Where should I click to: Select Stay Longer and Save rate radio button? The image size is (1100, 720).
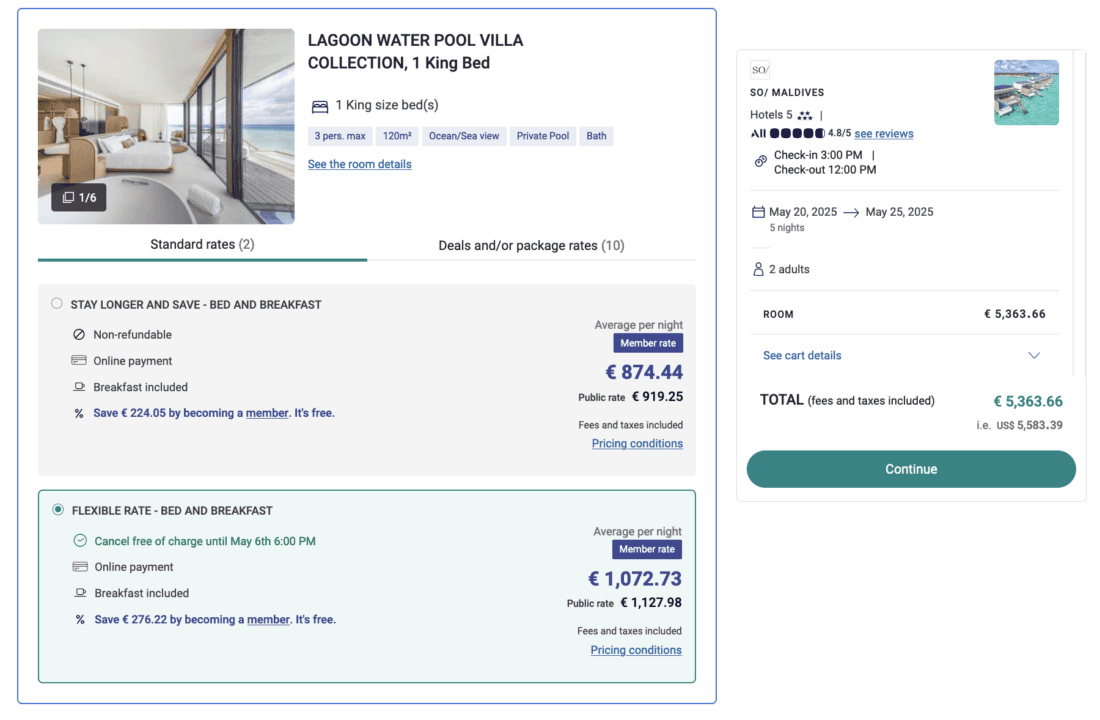tap(57, 303)
